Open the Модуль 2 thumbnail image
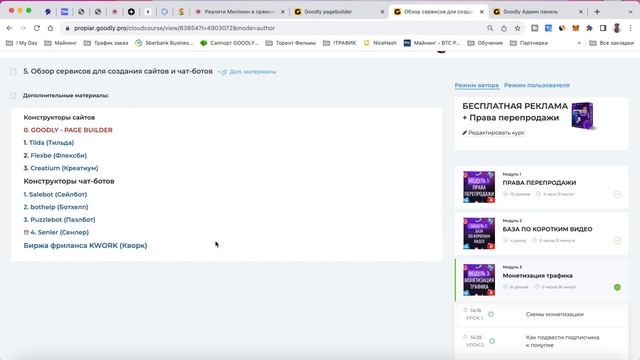This screenshot has width=640, height=360. pyautogui.click(x=479, y=233)
